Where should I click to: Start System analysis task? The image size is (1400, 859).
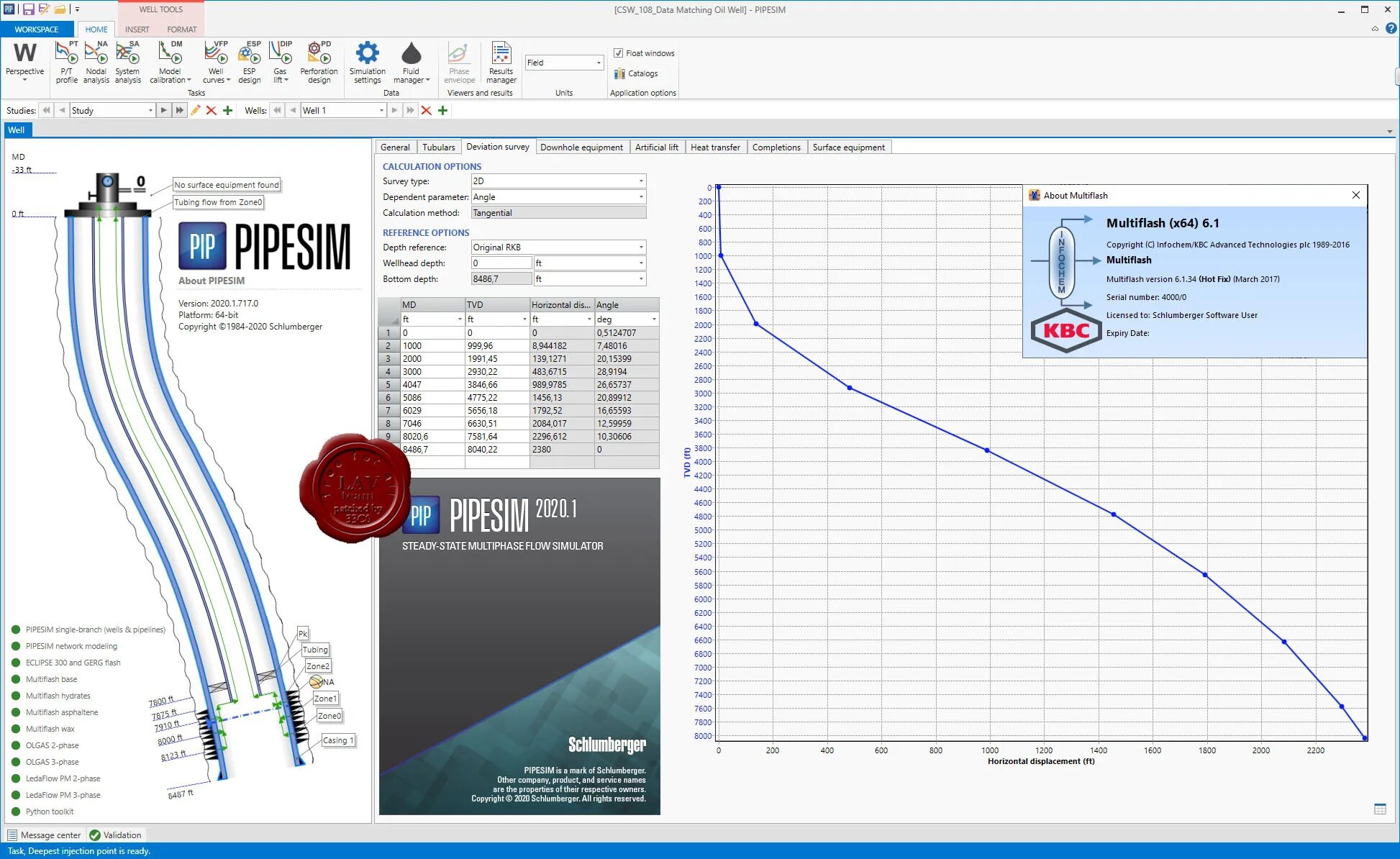pyautogui.click(x=127, y=63)
